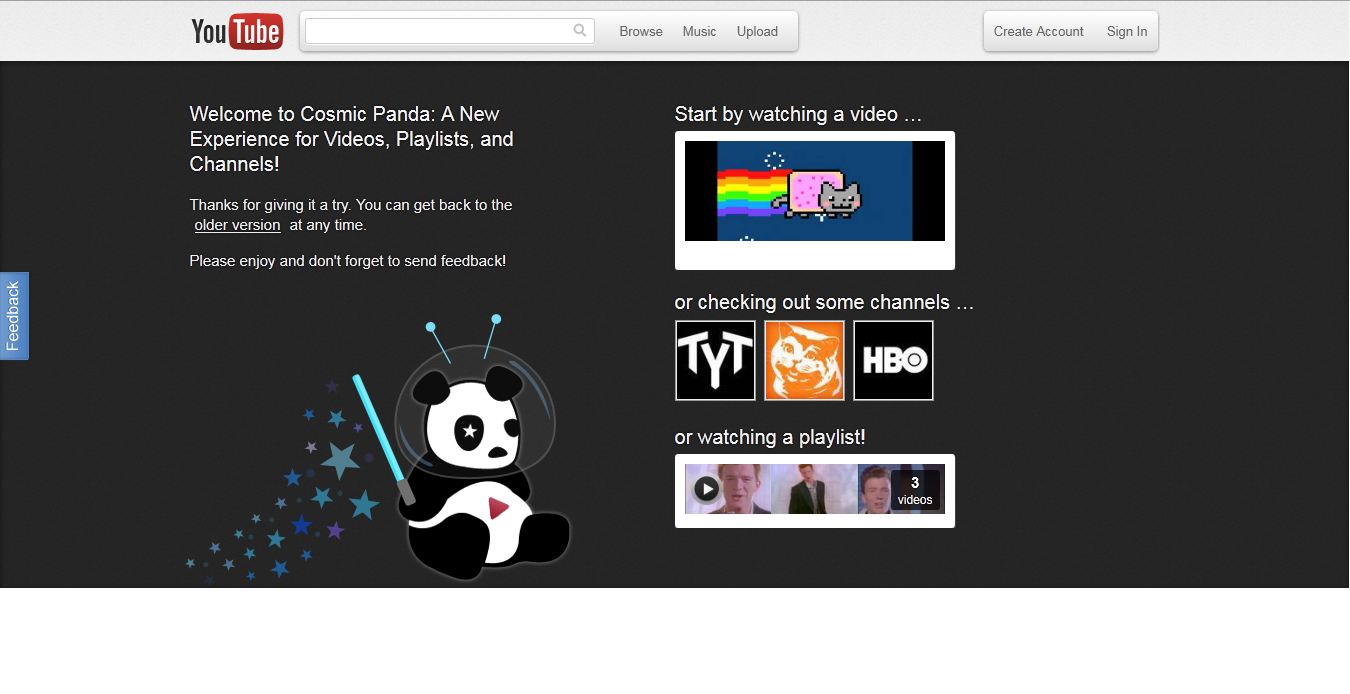The image size is (1350, 694).
Task: Select Upload in the top navigation
Action: pyautogui.click(x=757, y=32)
